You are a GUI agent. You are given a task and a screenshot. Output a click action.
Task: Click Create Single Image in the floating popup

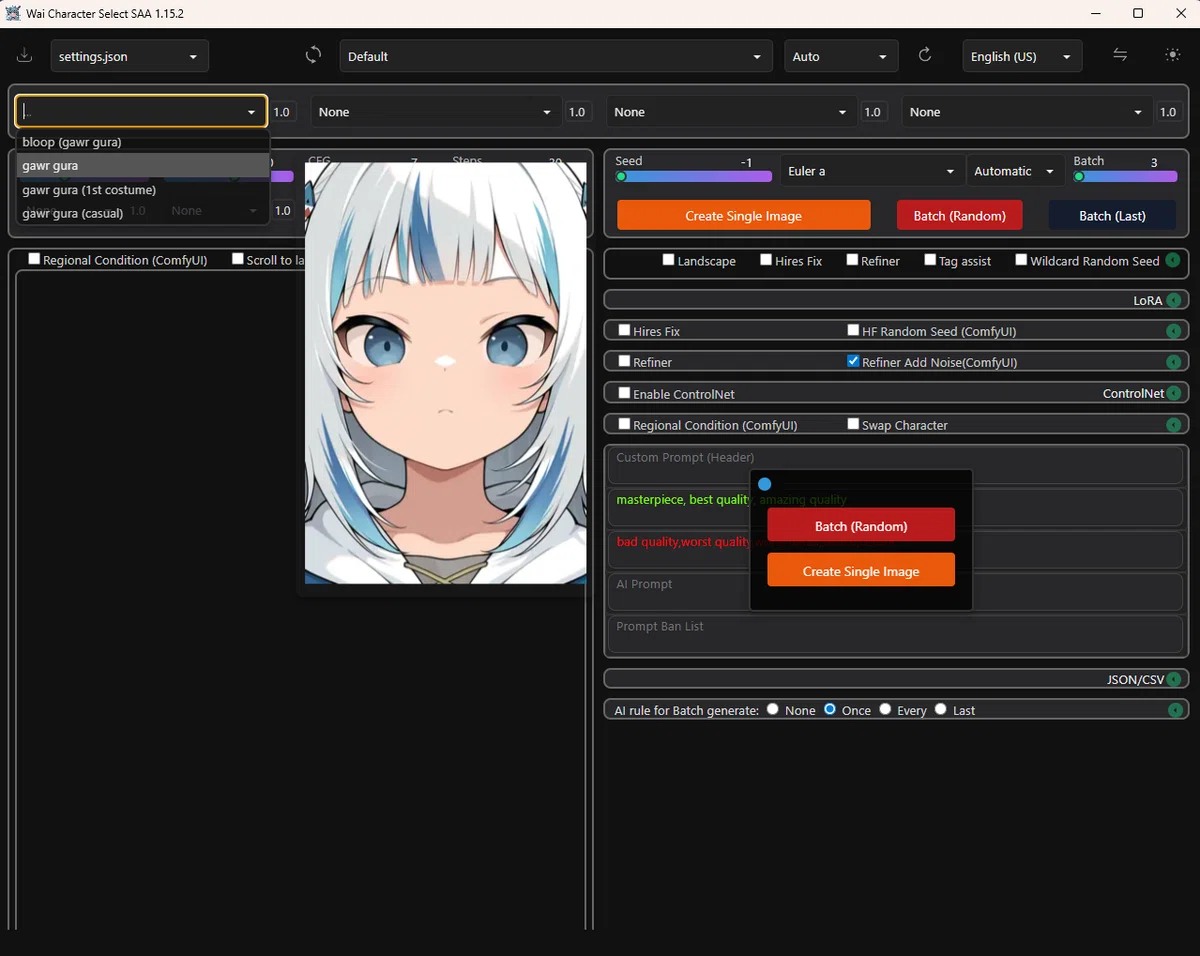tap(861, 570)
